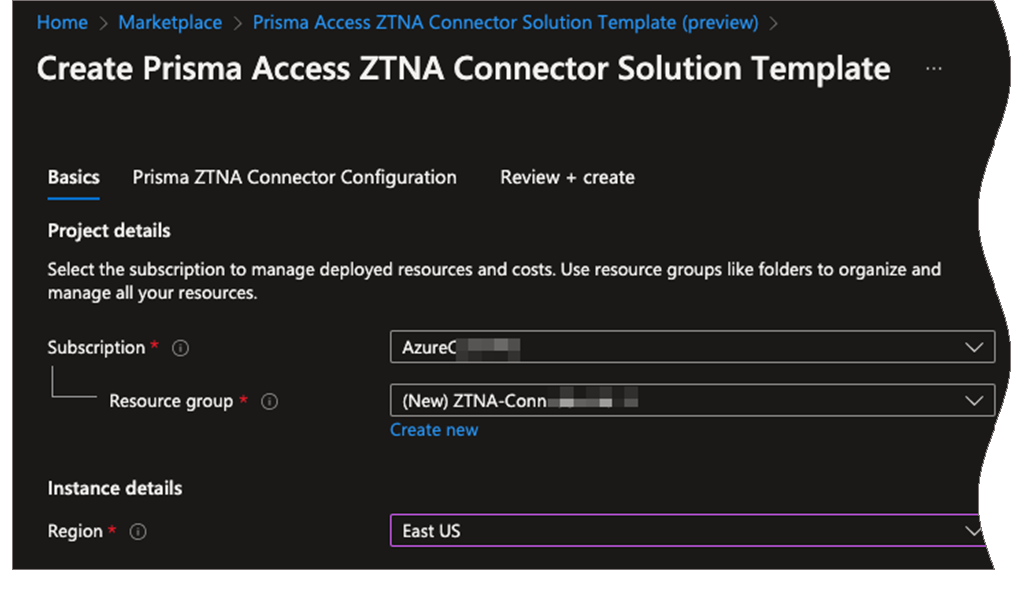Open the ellipsis menu beside page title
1024x594 pixels.
[933, 69]
